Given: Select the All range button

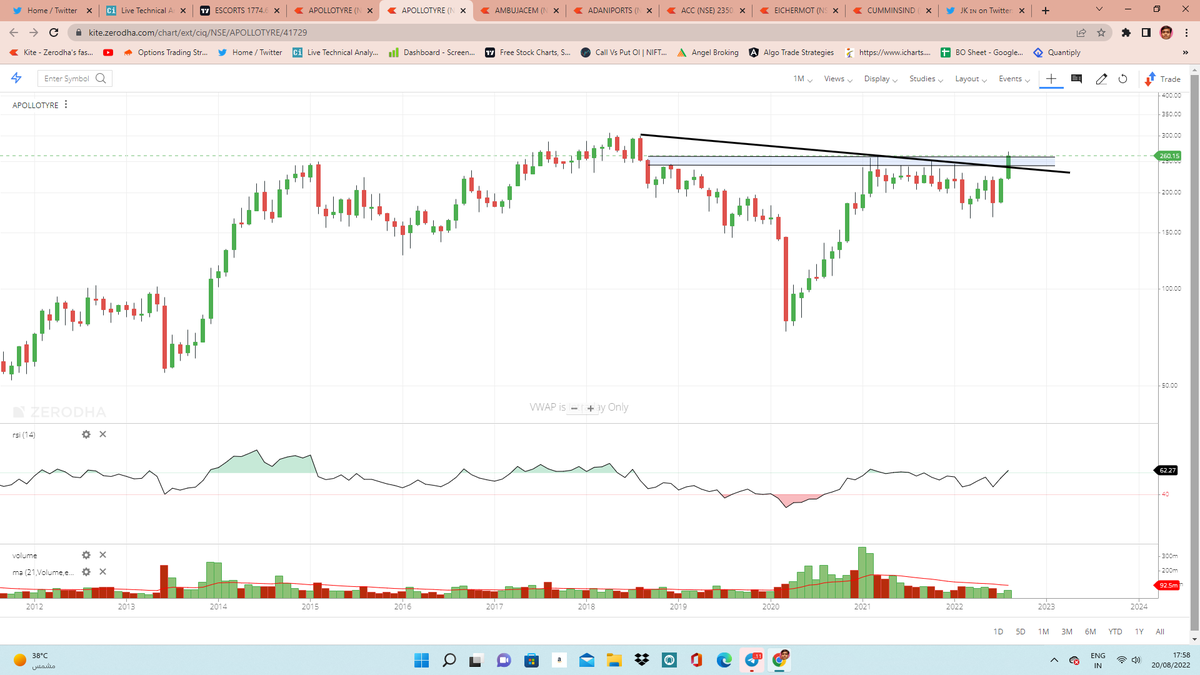Looking at the screenshot, I should point(1160,631).
